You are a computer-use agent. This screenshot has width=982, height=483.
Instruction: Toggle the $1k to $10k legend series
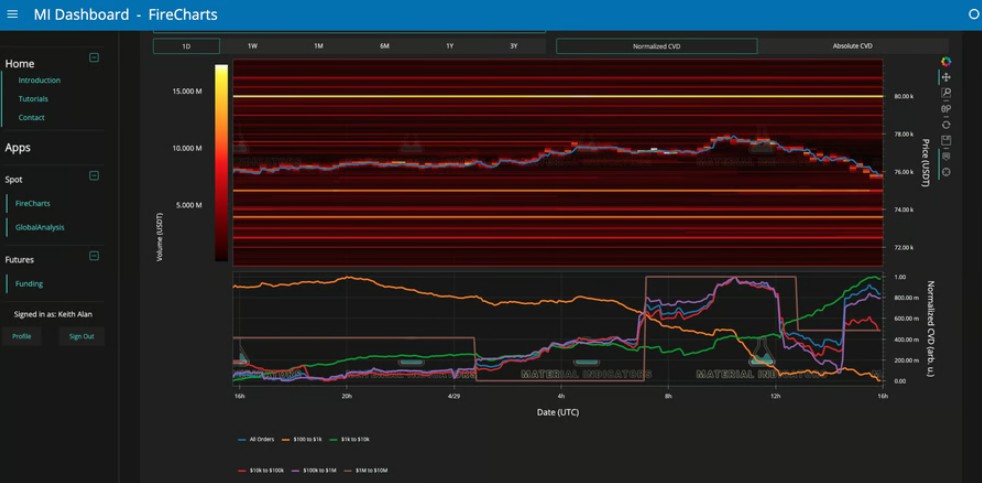tap(348, 440)
